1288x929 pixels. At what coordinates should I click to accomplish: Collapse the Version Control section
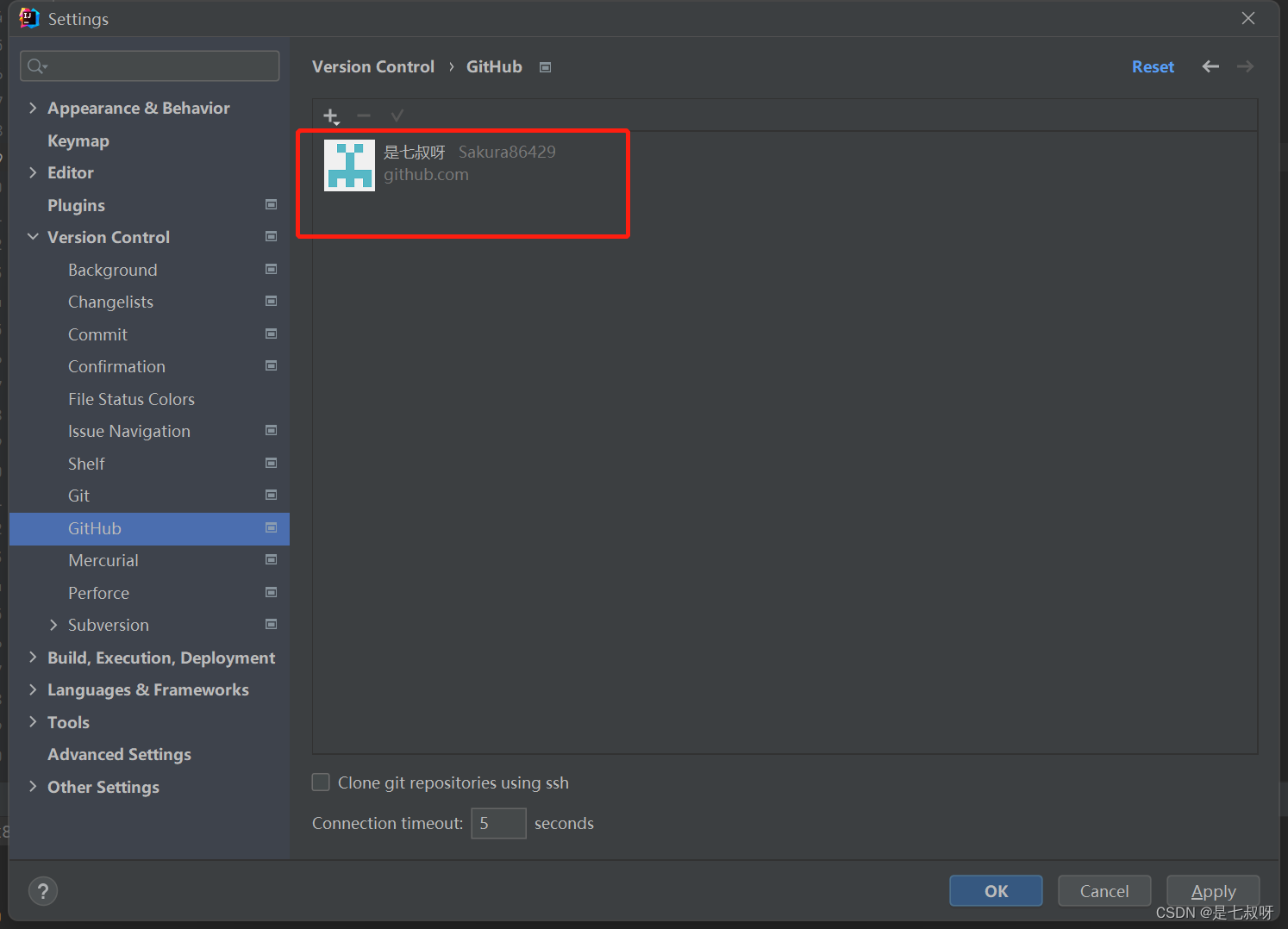click(33, 237)
